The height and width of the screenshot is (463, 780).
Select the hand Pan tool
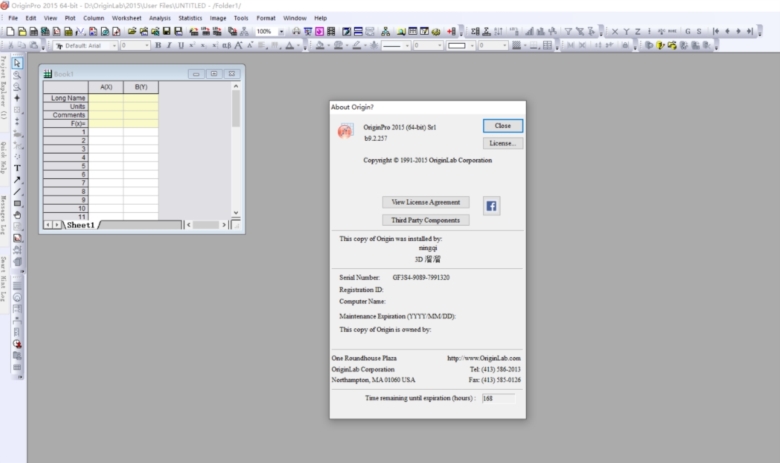tap(17, 215)
